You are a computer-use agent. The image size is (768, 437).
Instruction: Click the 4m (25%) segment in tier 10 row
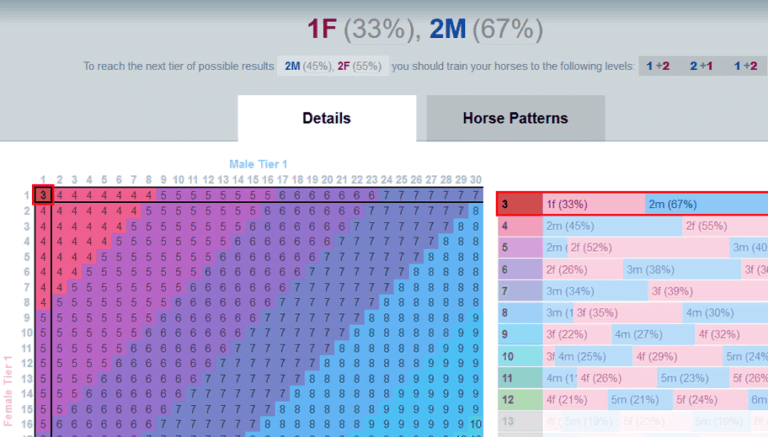click(594, 356)
